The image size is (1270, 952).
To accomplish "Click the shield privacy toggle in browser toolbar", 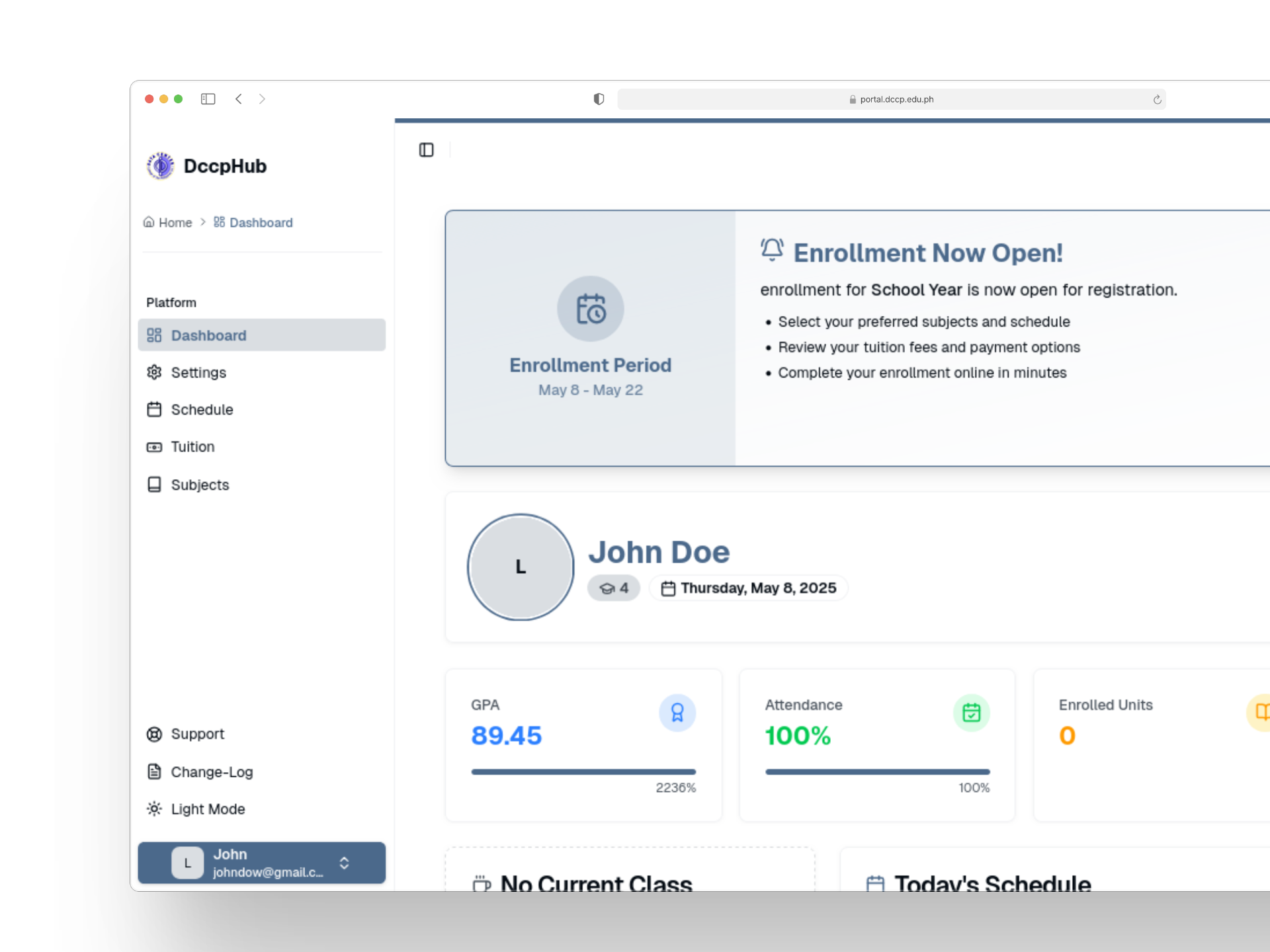I will pyautogui.click(x=599, y=99).
